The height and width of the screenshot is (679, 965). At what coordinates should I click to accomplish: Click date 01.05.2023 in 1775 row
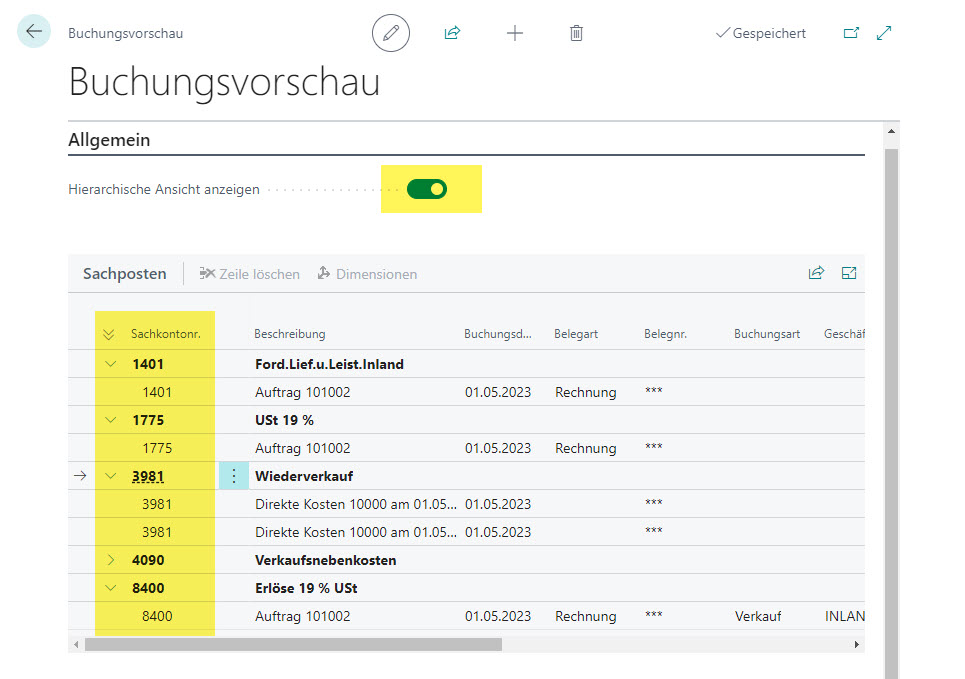pos(497,449)
